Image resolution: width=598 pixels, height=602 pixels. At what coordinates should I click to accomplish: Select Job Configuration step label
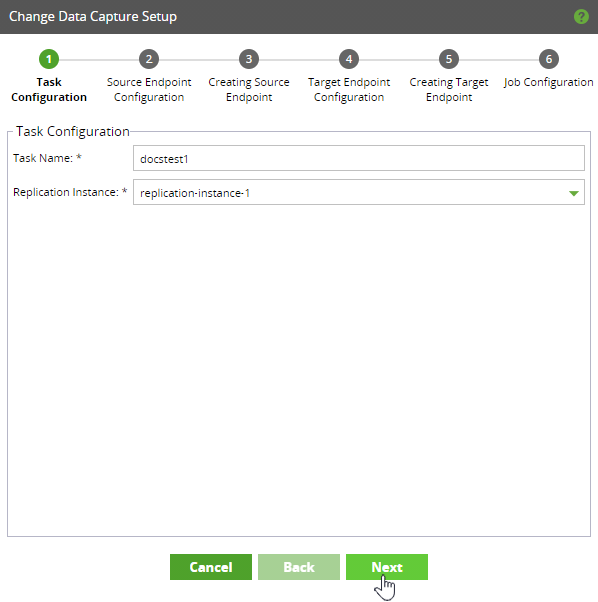pos(549,82)
